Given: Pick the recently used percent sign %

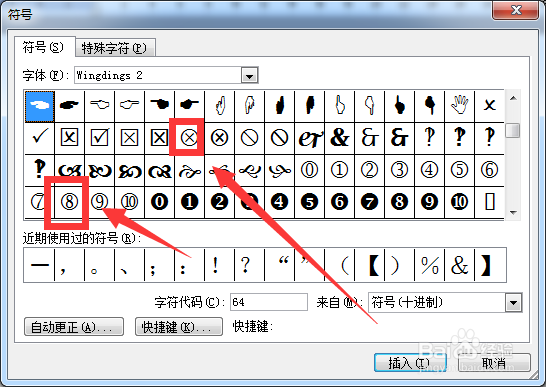Looking at the screenshot, I should click(429, 265).
